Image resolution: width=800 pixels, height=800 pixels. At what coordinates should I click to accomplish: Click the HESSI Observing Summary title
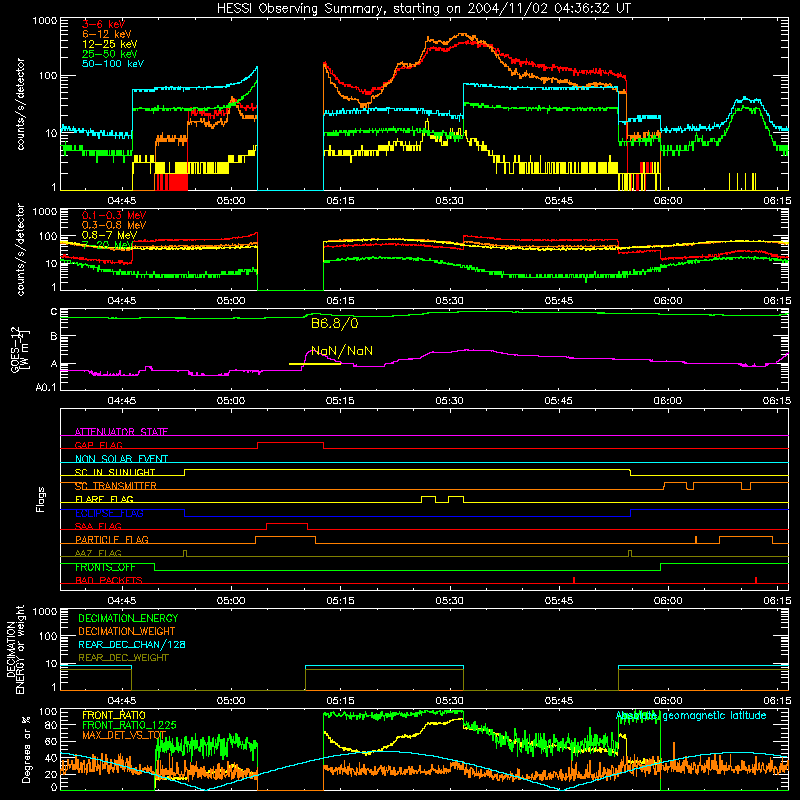pyautogui.click(x=423, y=8)
